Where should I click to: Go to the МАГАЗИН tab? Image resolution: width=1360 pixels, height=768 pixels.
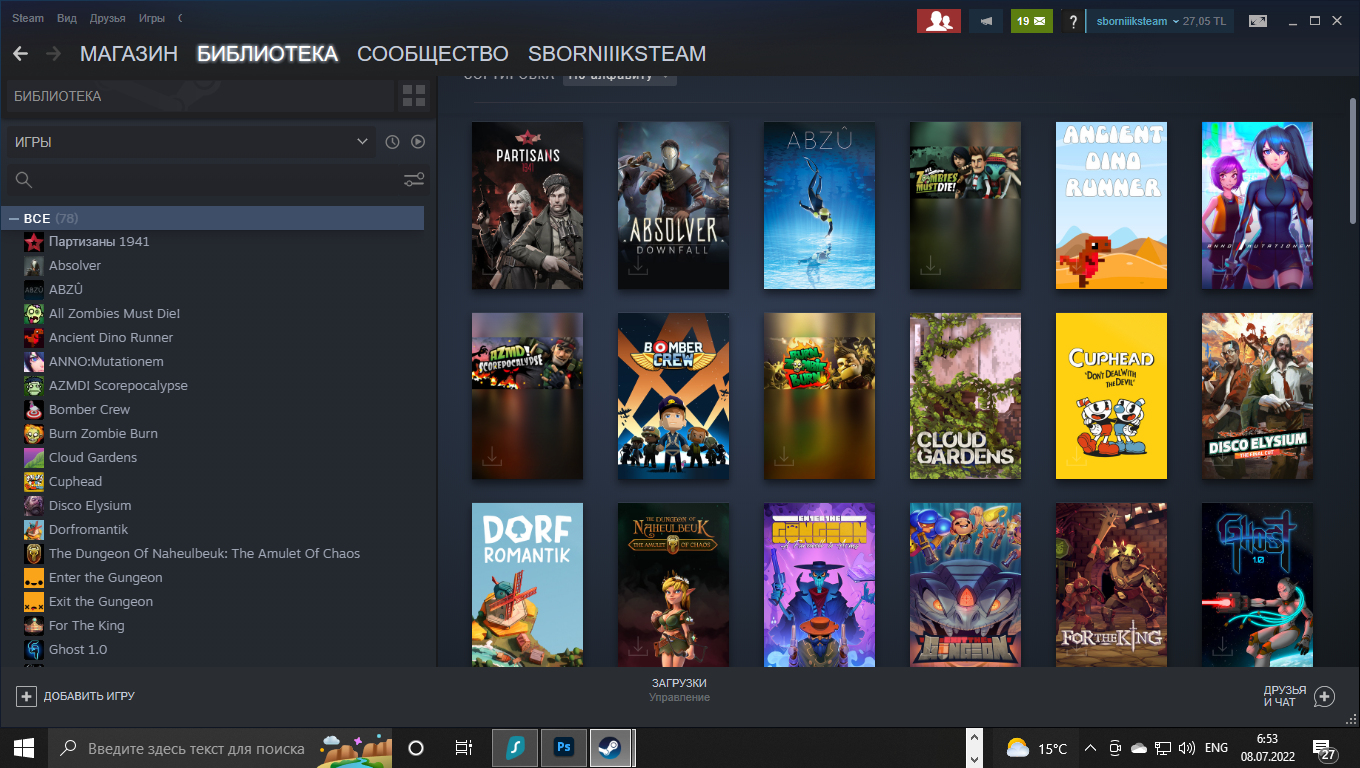(129, 54)
